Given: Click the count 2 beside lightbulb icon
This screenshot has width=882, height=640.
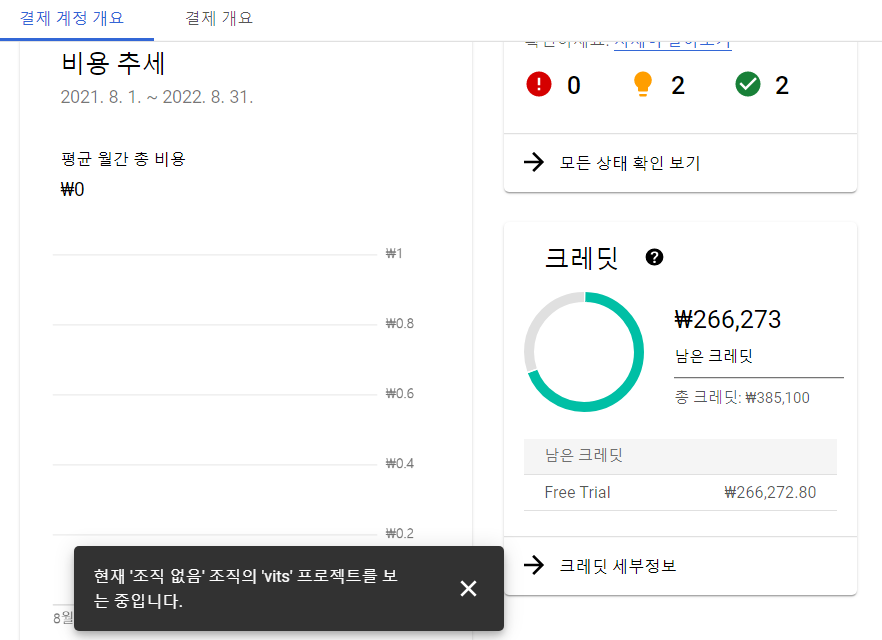Looking at the screenshot, I should click(x=678, y=85).
